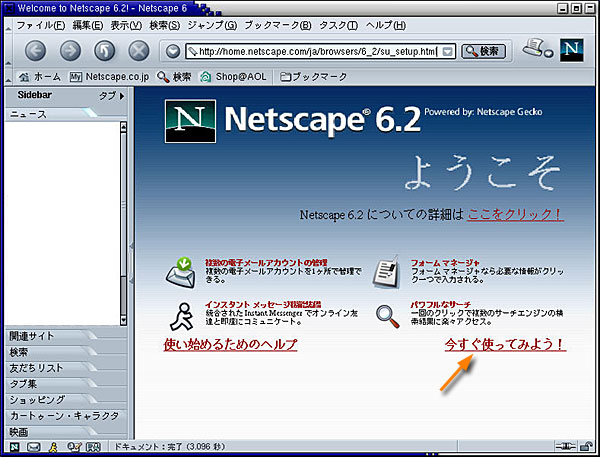This screenshot has width=600, height=457.
Task: Click the Forward navigation button
Action: (70, 51)
